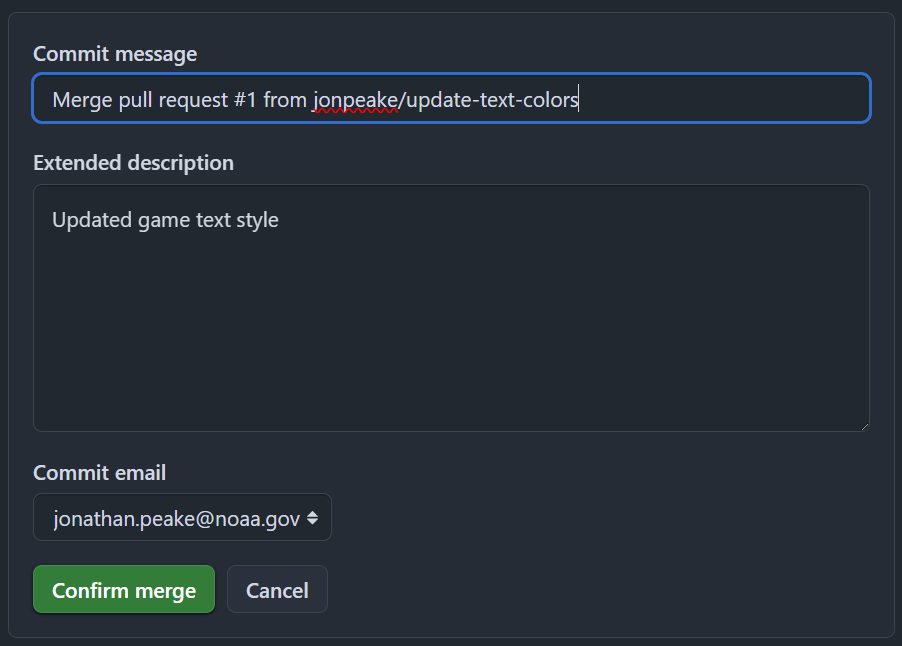Cancel the merge
This screenshot has height=646, width=902.
point(277,589)
